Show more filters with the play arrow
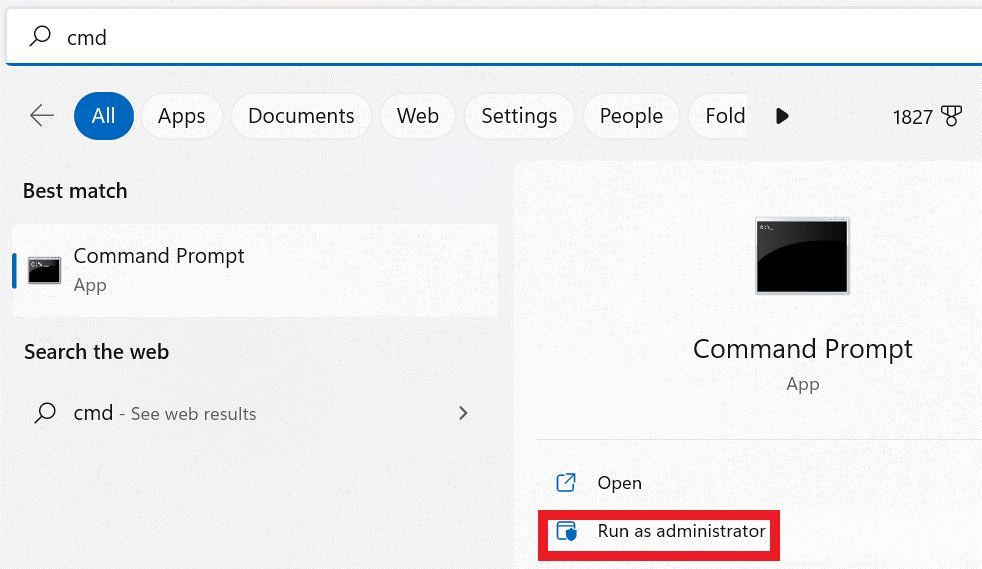Viewport: 982px width, 569px height. point(782,116)
